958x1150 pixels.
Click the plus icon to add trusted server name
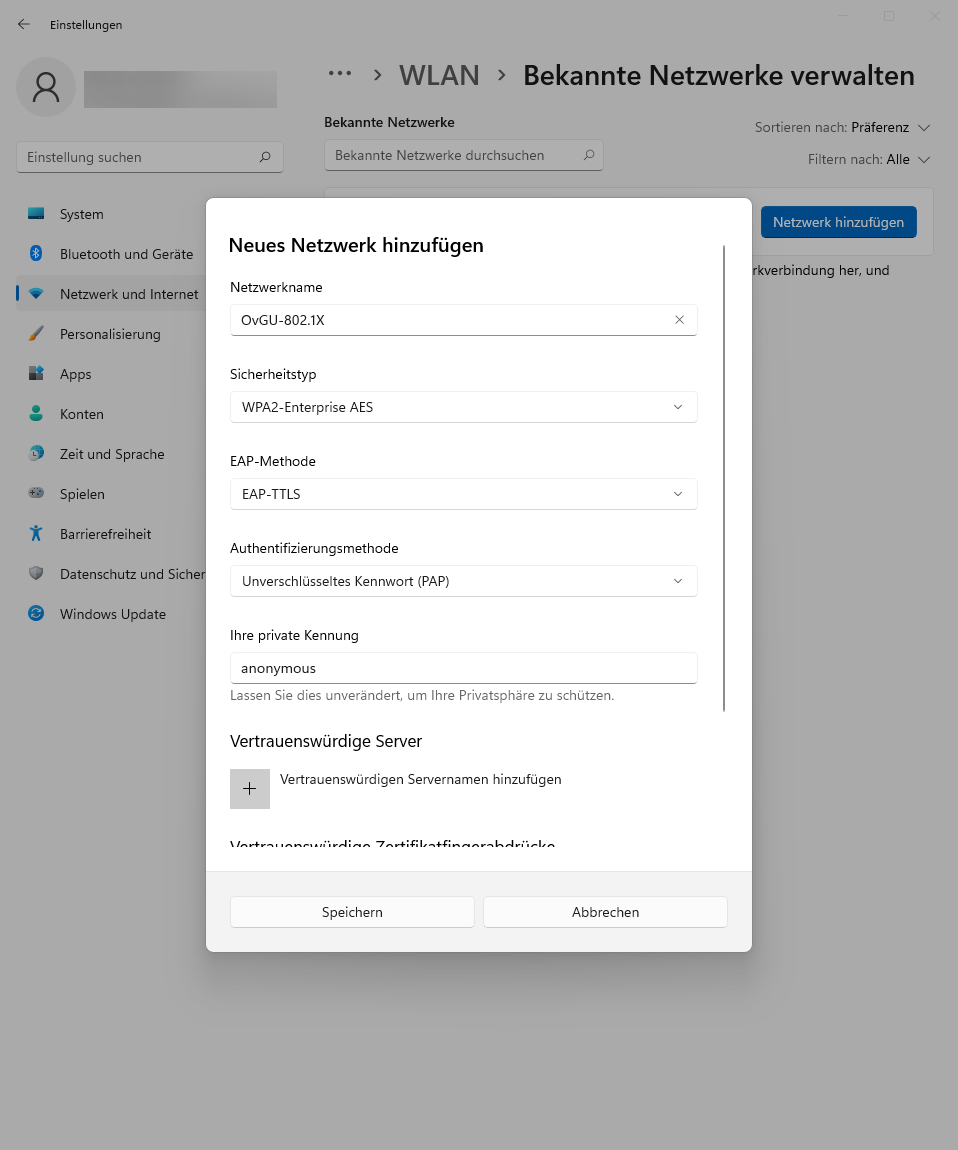pyautogui.click(x=249, y=789)
